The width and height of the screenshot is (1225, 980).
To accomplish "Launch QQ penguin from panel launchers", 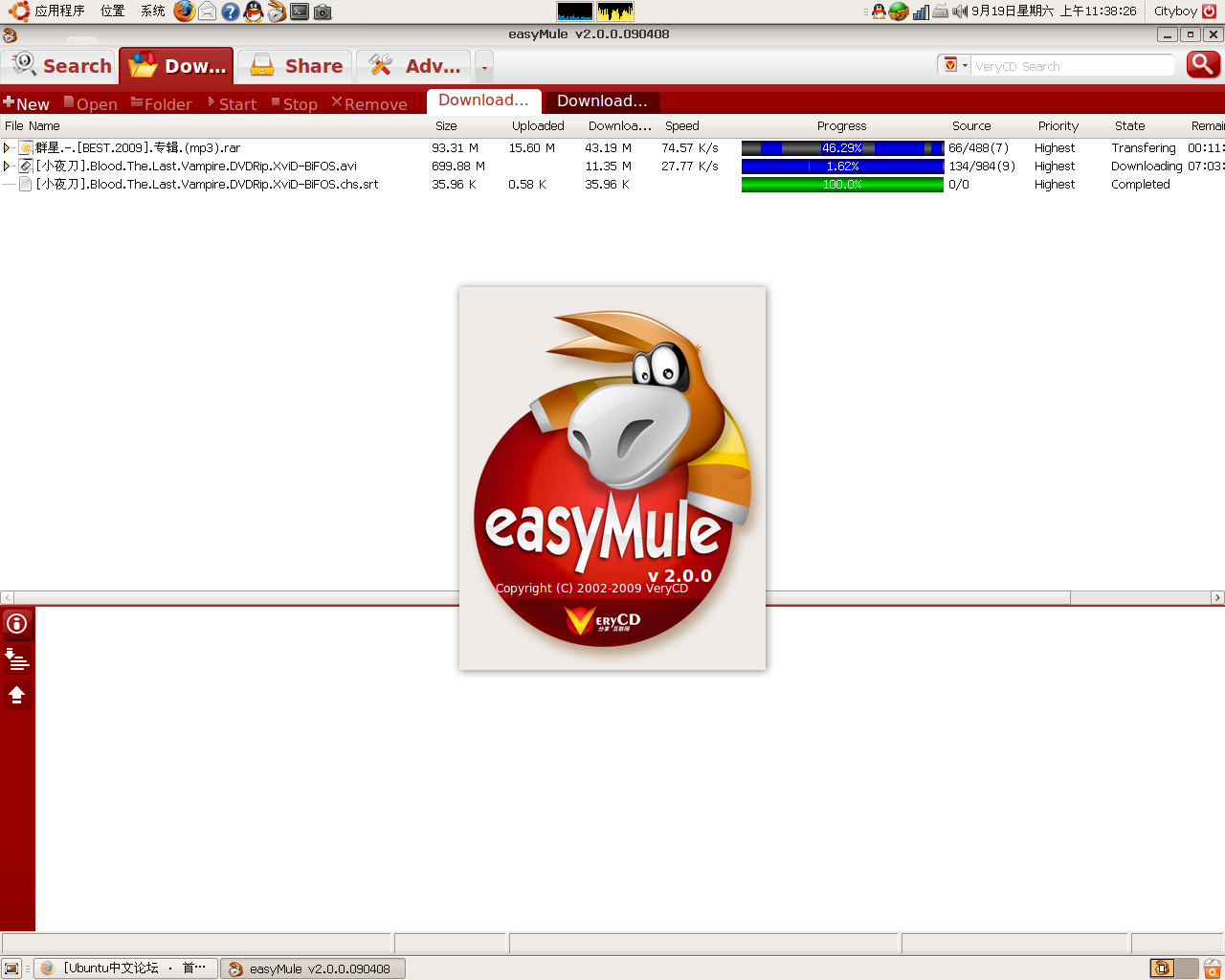I will pyautogui.click(x=254, y=11).
